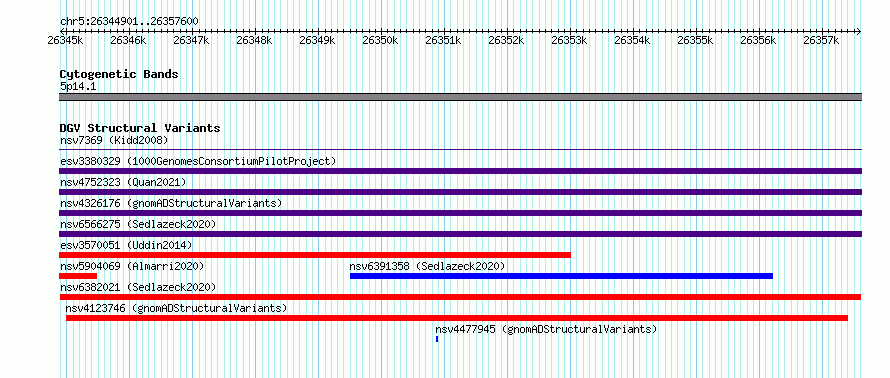Click the chr5:26344901..26357600 region label
The height and width of the screenshot is (378, 890).
pos(129,21)
